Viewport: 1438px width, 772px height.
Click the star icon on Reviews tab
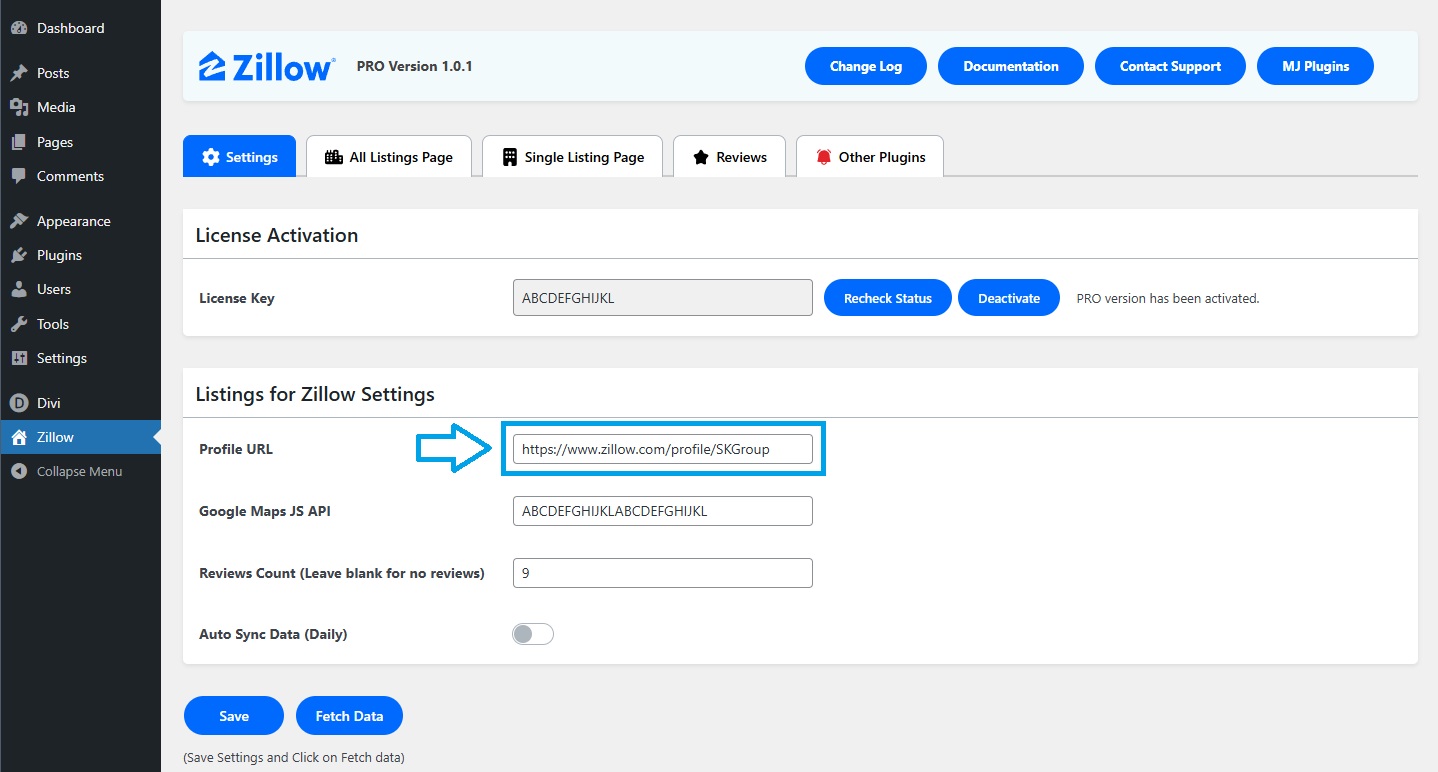click(x=701, y=157)
